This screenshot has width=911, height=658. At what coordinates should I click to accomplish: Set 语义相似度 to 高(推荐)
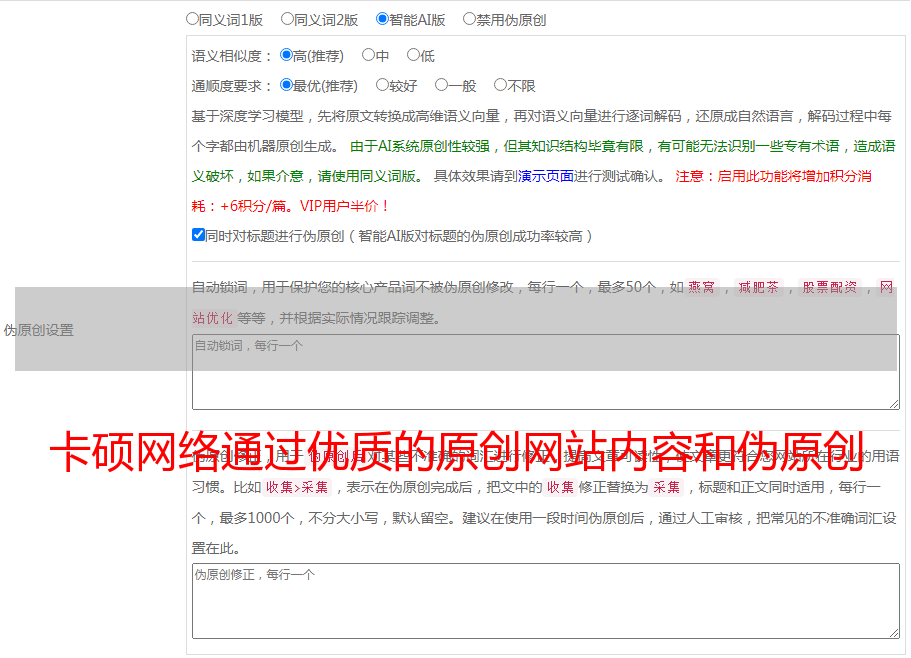pos(286,55)
